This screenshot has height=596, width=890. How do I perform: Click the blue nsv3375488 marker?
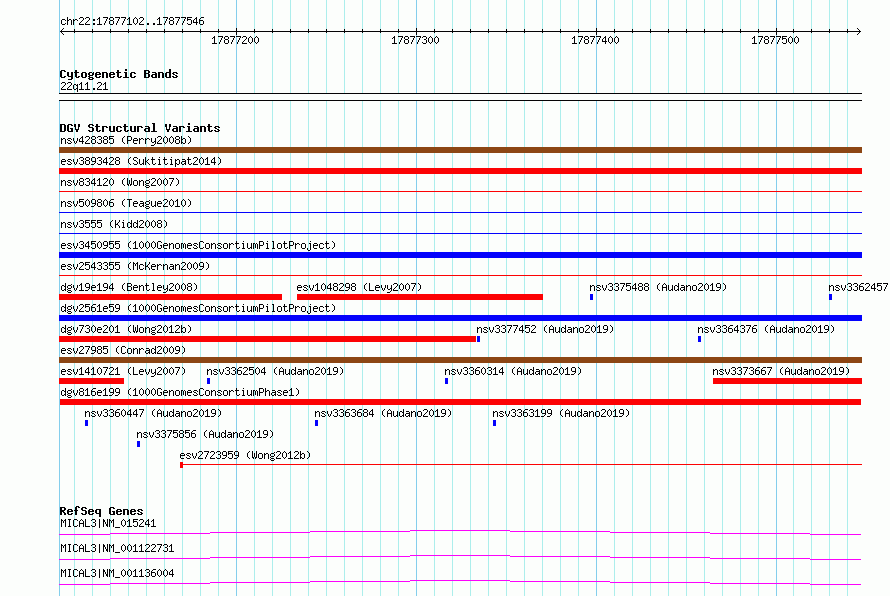[591, 297]
